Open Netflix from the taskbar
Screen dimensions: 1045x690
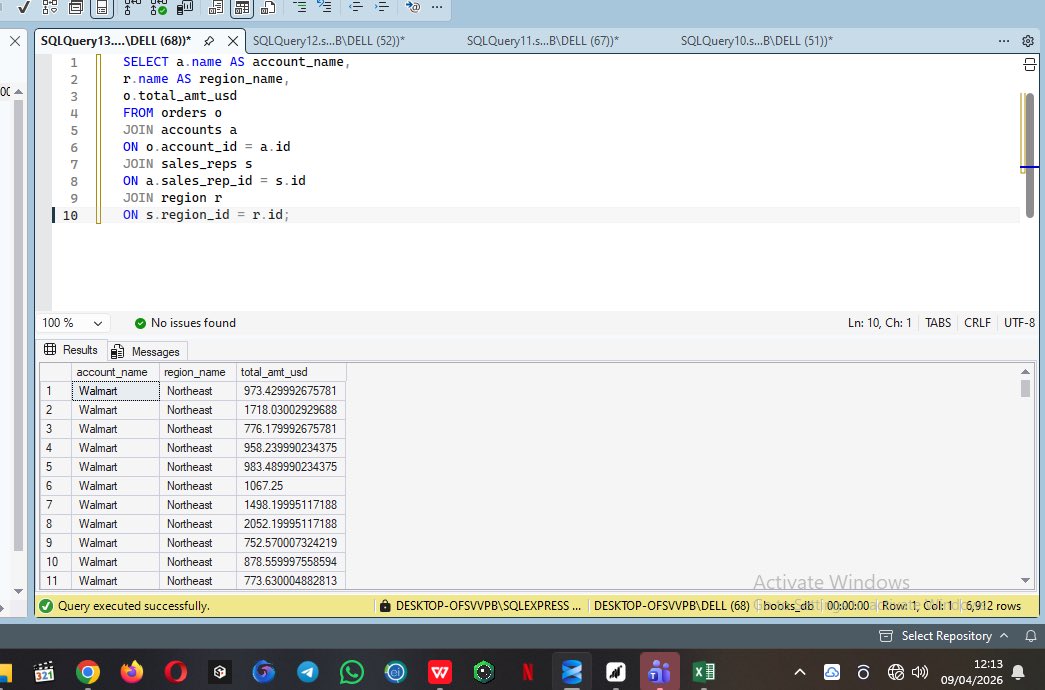click(x=528, y=672)
